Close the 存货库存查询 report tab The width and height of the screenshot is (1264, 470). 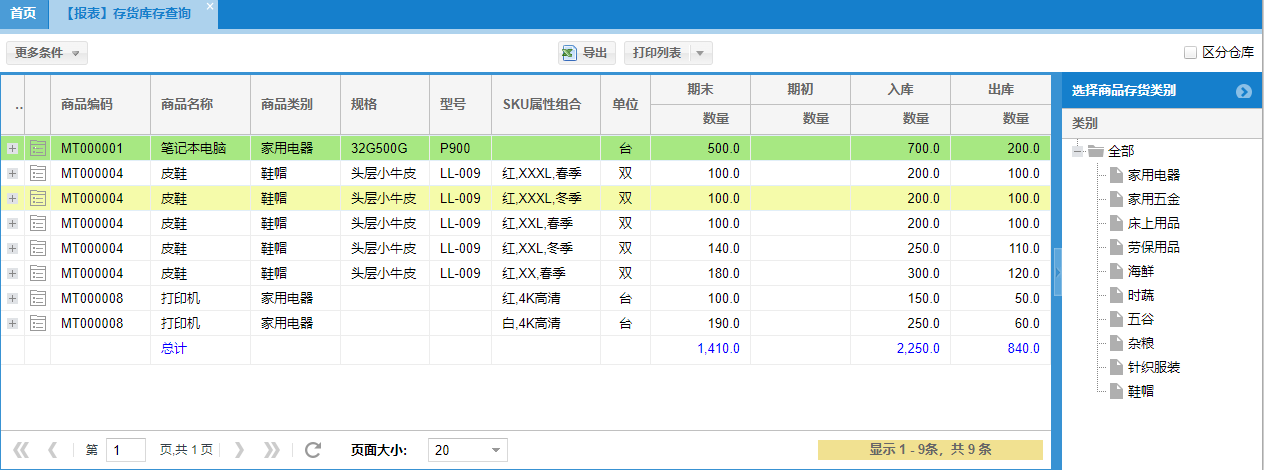pos(209,7)
